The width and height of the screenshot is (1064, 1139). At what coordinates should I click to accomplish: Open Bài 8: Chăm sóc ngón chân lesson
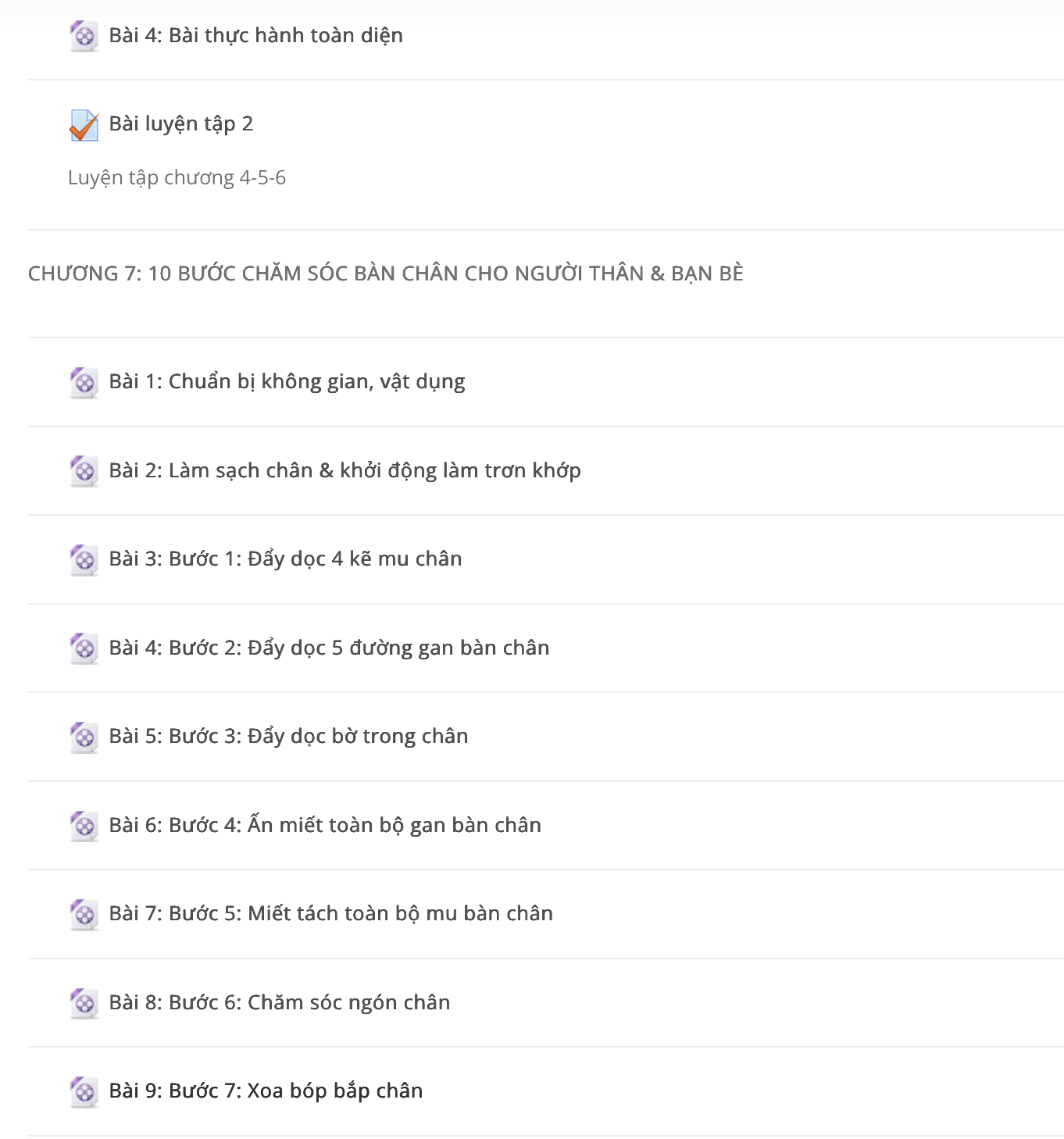pyautogui.click(x=280, y=1002)
